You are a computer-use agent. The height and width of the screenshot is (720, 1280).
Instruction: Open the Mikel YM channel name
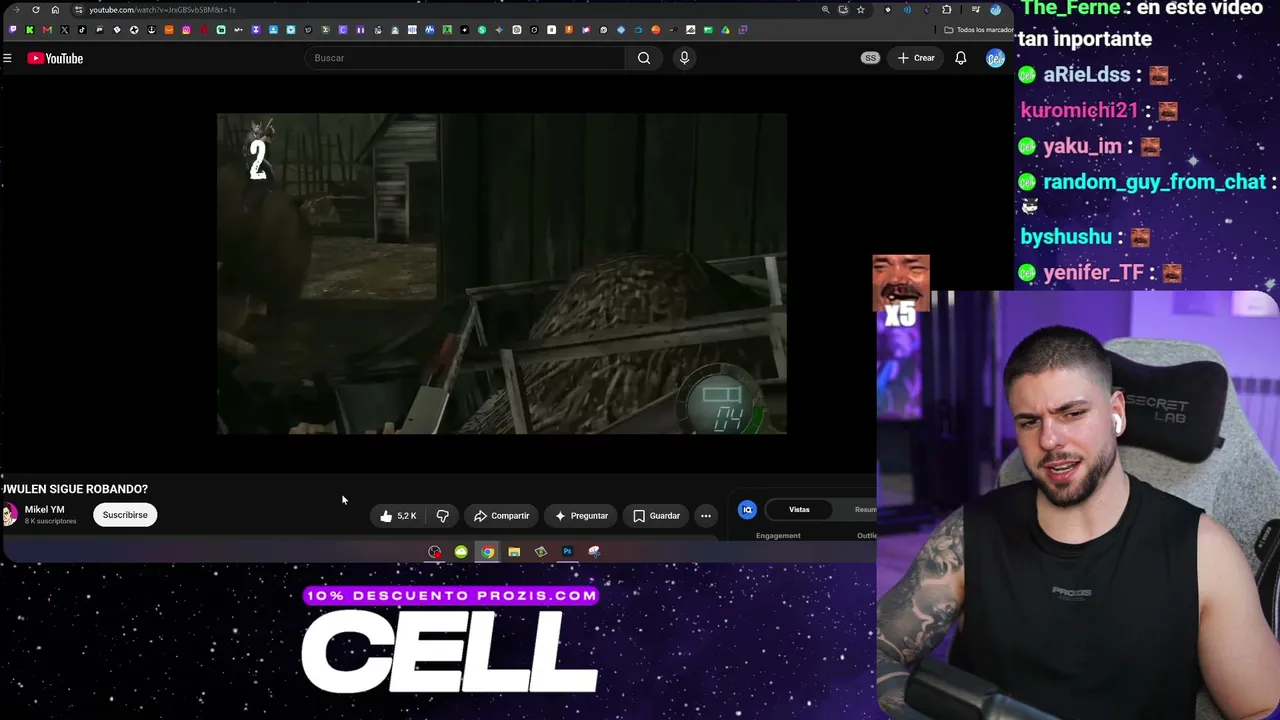coord(44,510)
